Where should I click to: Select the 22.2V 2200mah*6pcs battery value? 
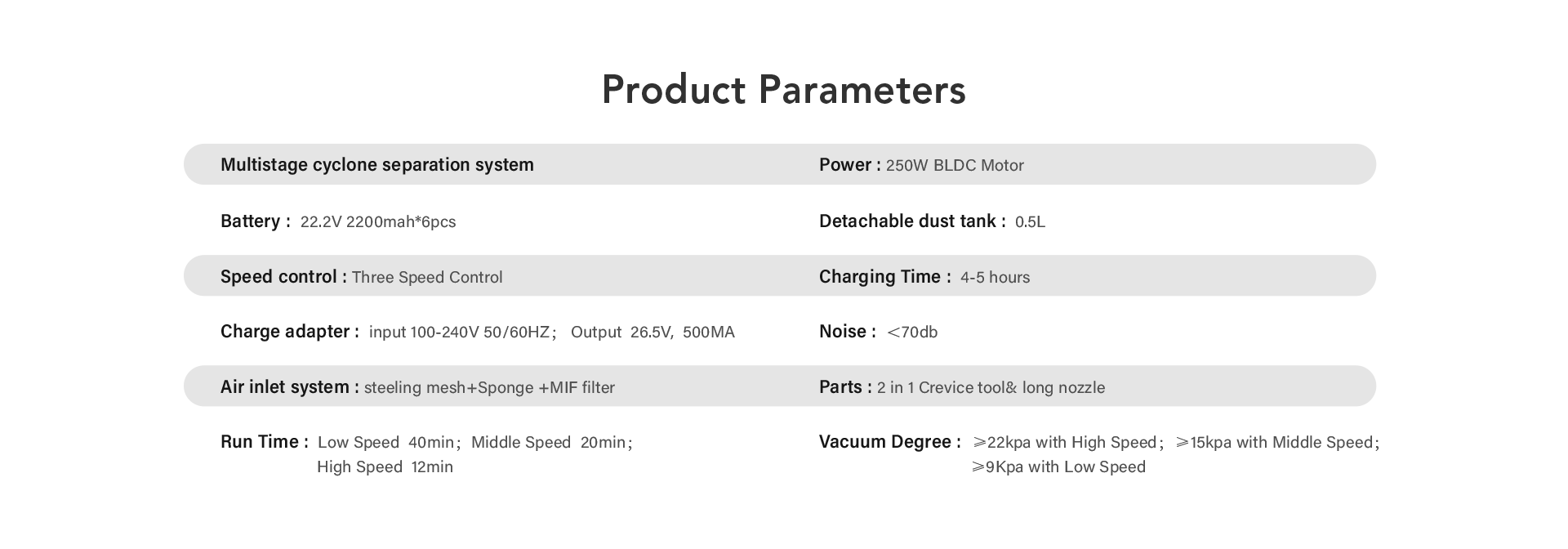point(378,222)
